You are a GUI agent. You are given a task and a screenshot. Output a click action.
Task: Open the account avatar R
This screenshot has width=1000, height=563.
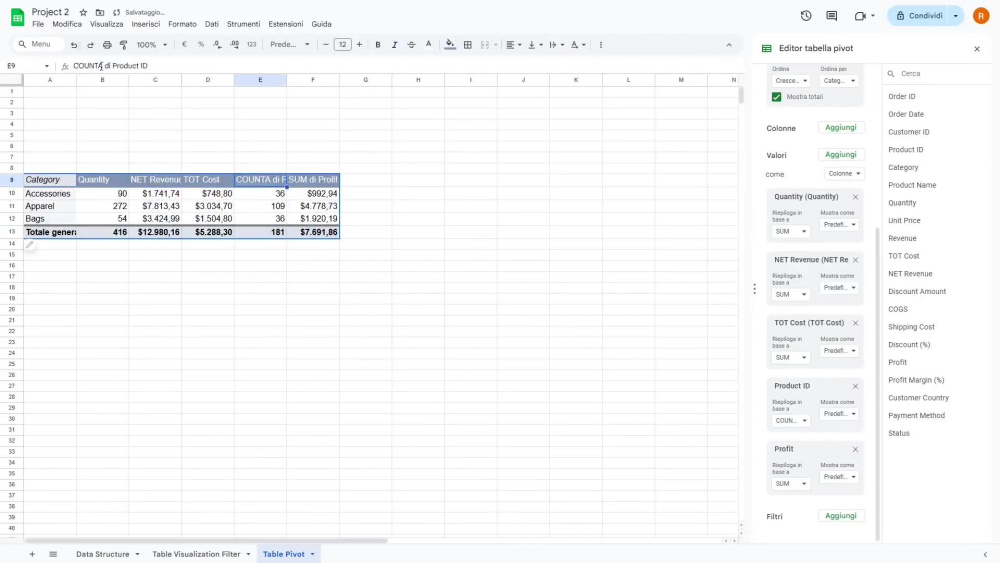click(x=981, y=15)
